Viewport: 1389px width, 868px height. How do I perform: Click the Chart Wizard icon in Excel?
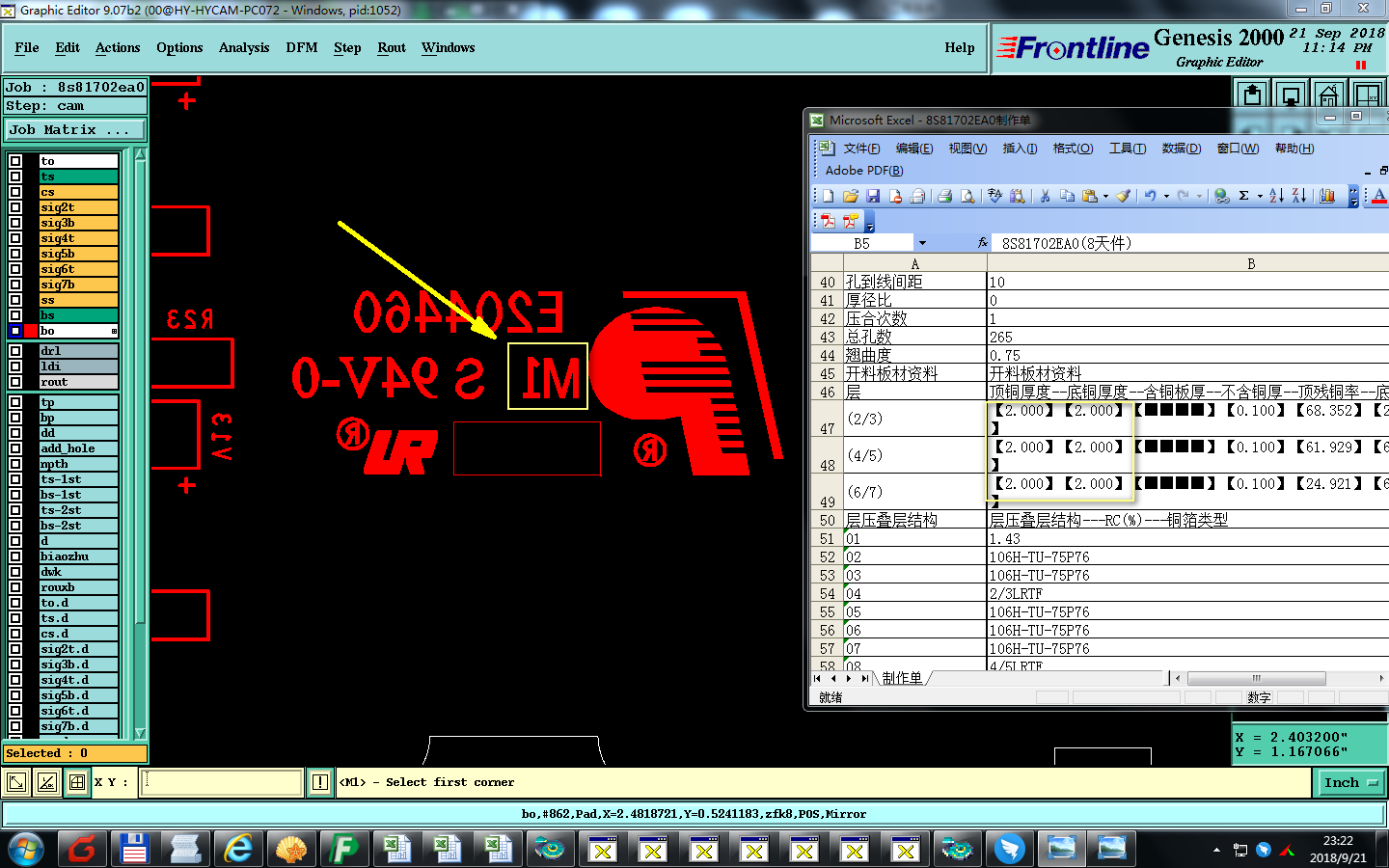click(1327, 196)
